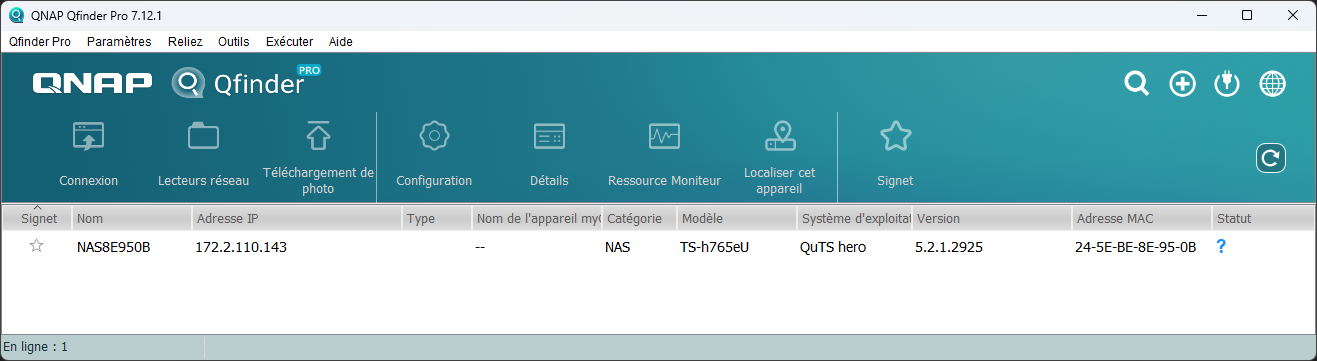Click the Qfinder Pro logo
Screen dimensions: 1317x361
pos(246,83)
